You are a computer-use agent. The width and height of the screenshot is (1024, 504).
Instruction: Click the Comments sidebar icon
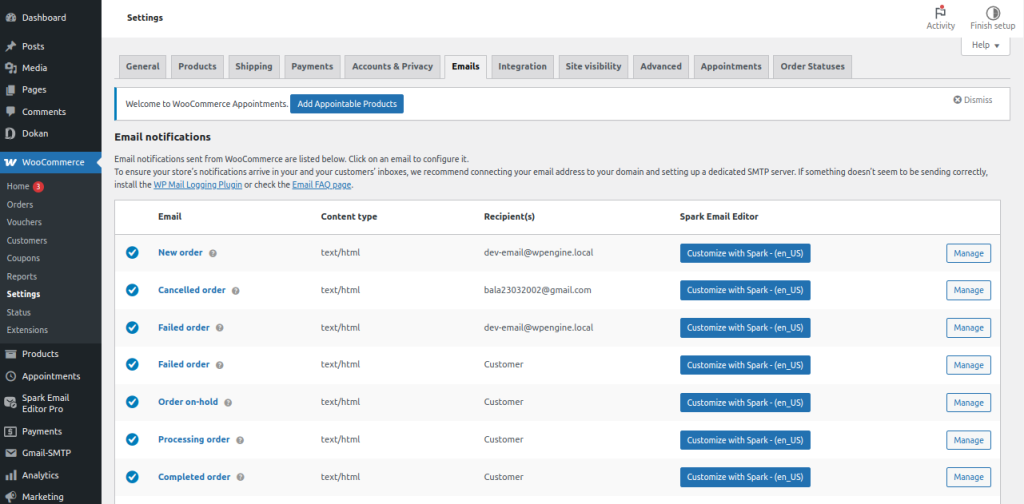pyautogui.click(x=10, y=111)
